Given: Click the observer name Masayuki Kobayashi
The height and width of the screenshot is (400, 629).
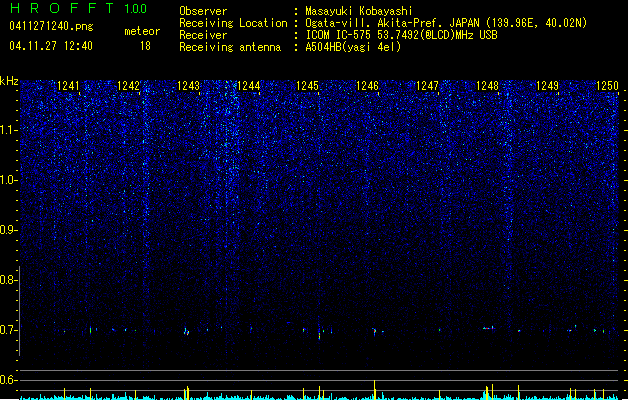Looking at the screenshot, I should coord(359,11).
